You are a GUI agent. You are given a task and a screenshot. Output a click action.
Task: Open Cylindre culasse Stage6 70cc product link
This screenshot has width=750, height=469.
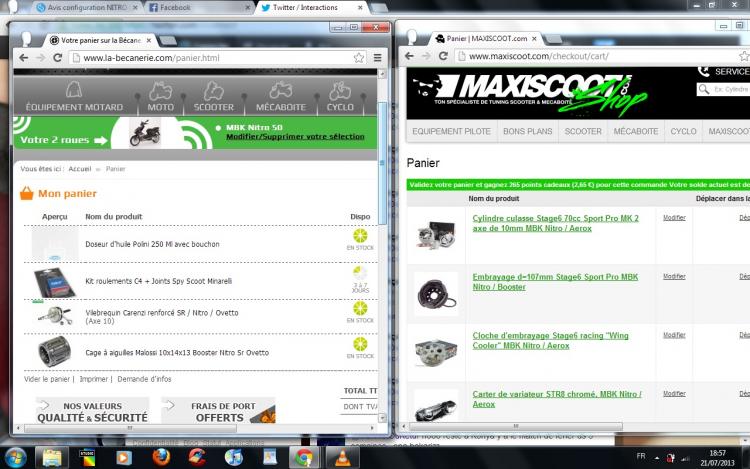[x=555, y=223]
